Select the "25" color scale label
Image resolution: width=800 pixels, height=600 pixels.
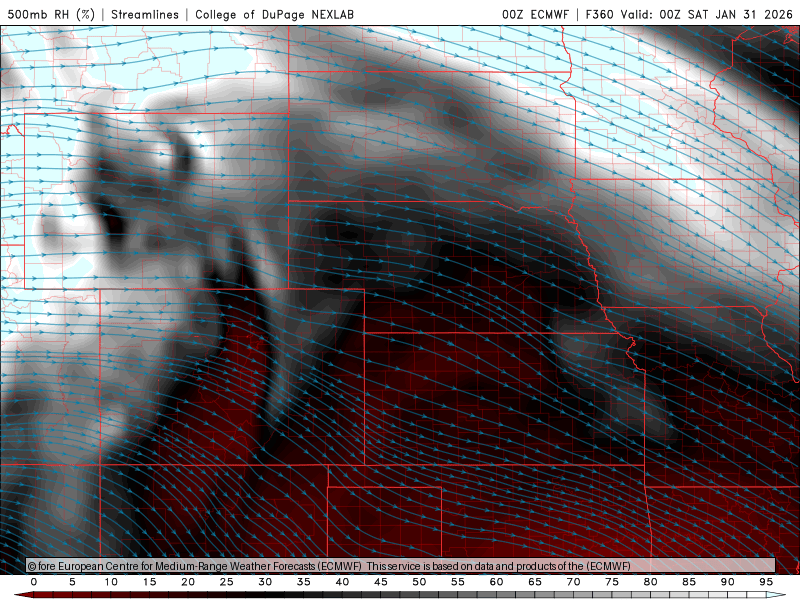[227, 582]
